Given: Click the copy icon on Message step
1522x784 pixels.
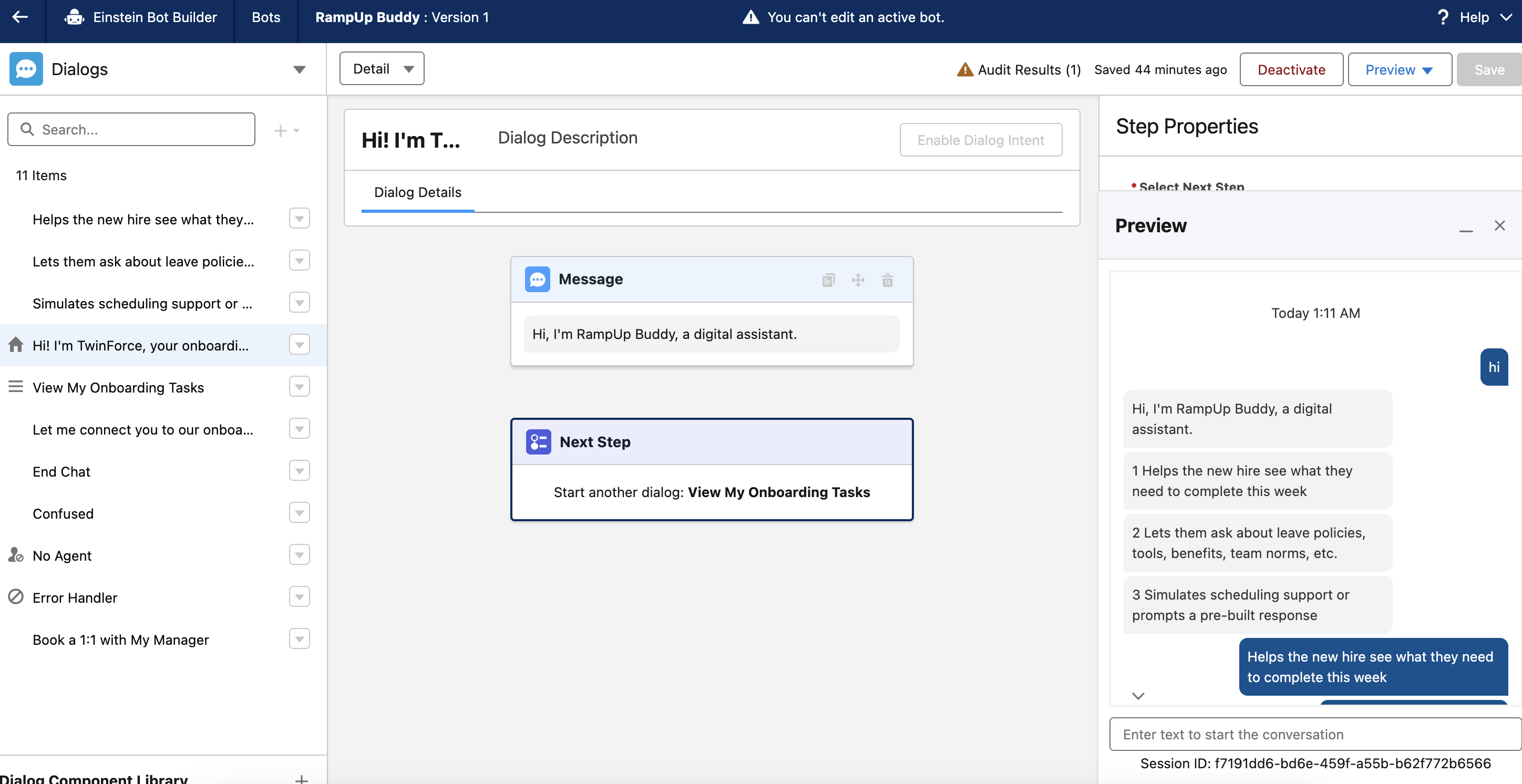Looking at the screenshot, I should pos(828,280).
